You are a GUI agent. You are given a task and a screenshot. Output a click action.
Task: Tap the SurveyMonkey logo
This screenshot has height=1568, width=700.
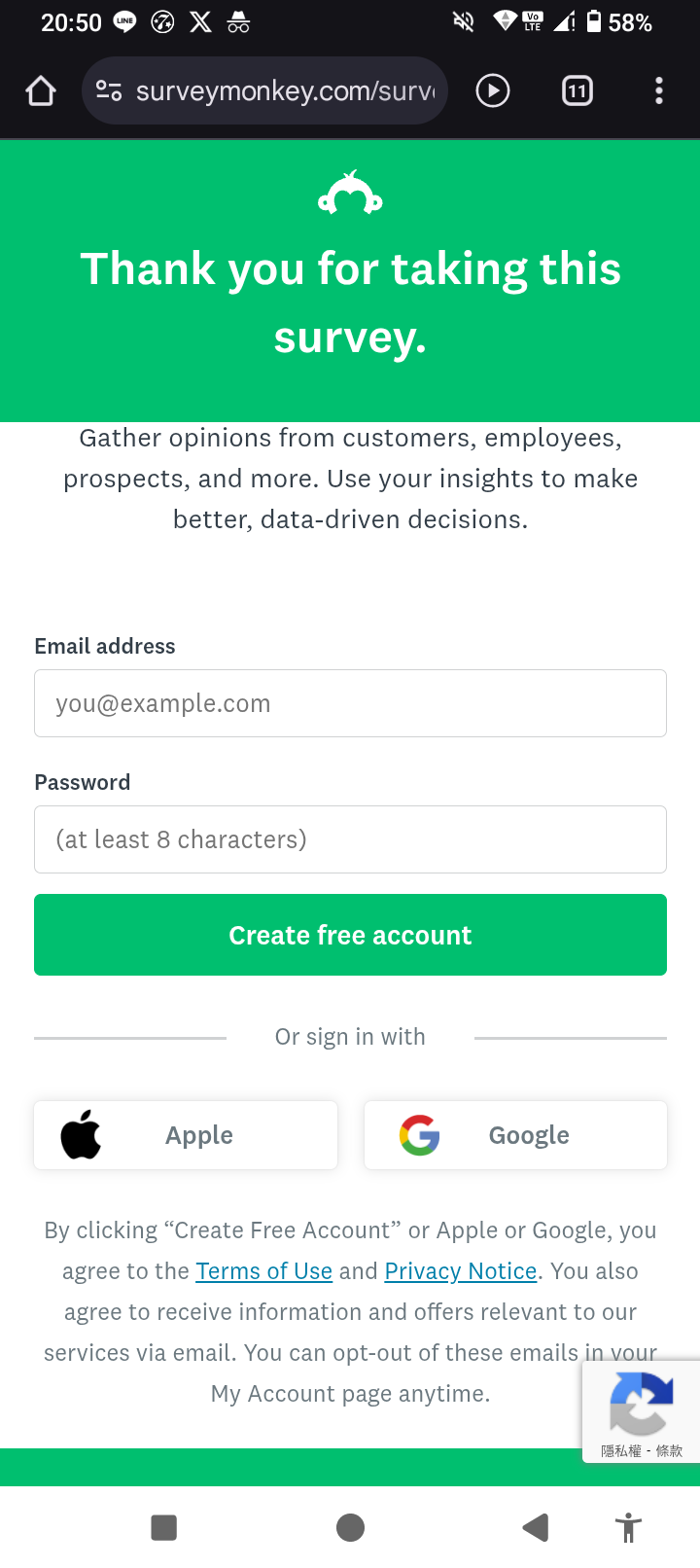pos(350,193)
